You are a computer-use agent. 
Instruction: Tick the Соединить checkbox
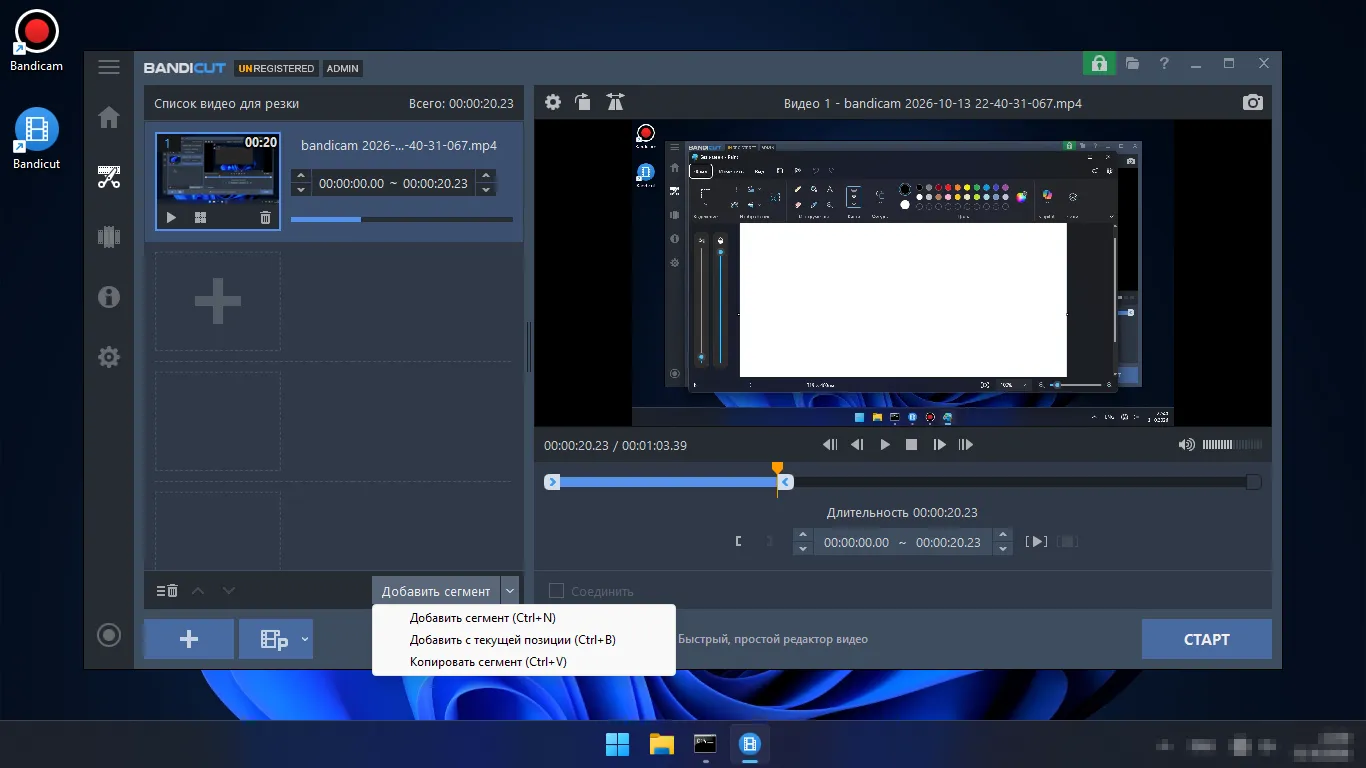coord(556,591)
